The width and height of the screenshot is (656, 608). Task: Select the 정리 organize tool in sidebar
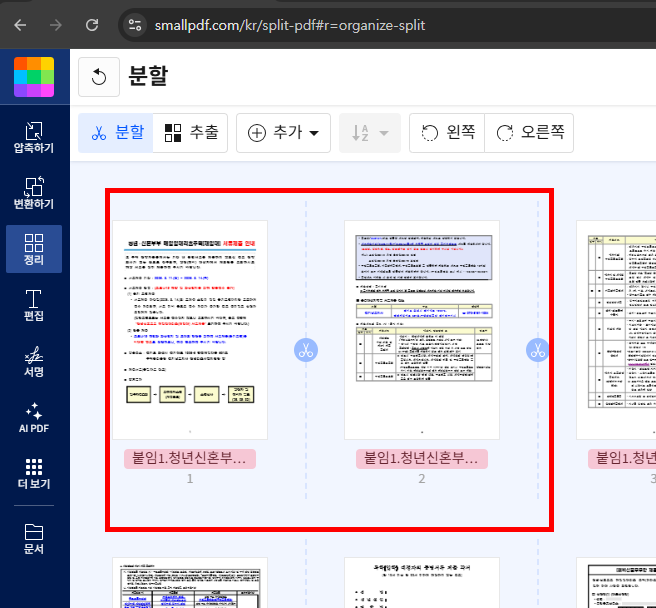[34, 249]
